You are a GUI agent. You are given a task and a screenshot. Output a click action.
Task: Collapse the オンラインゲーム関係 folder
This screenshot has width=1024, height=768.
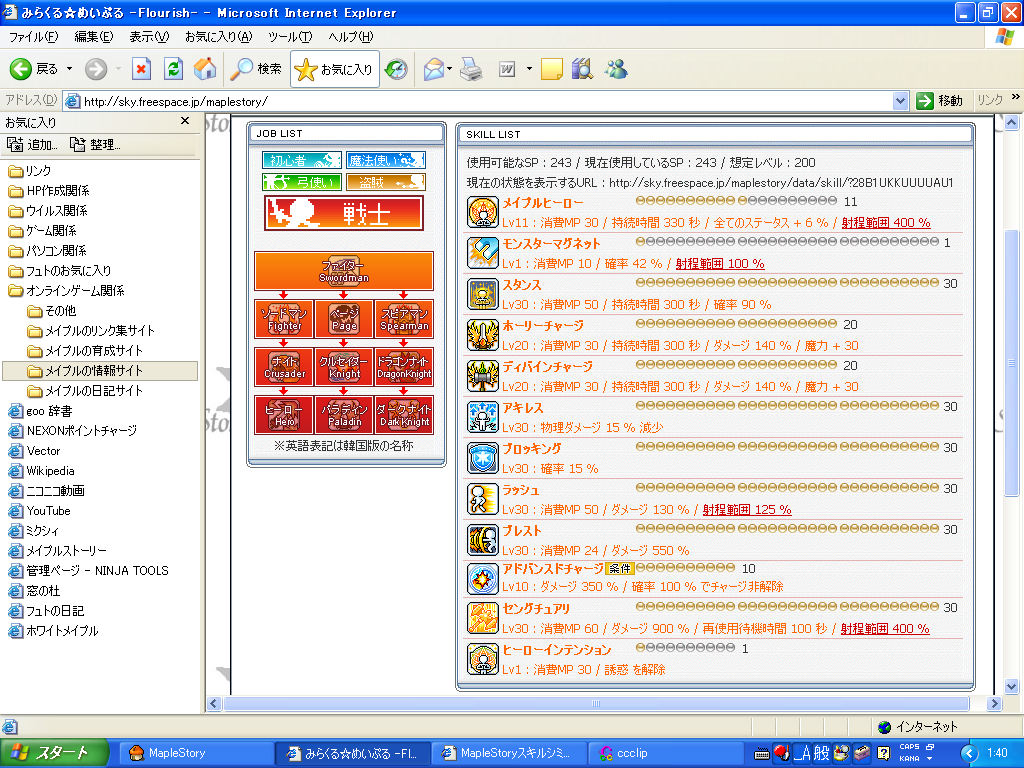pos(66,291)
